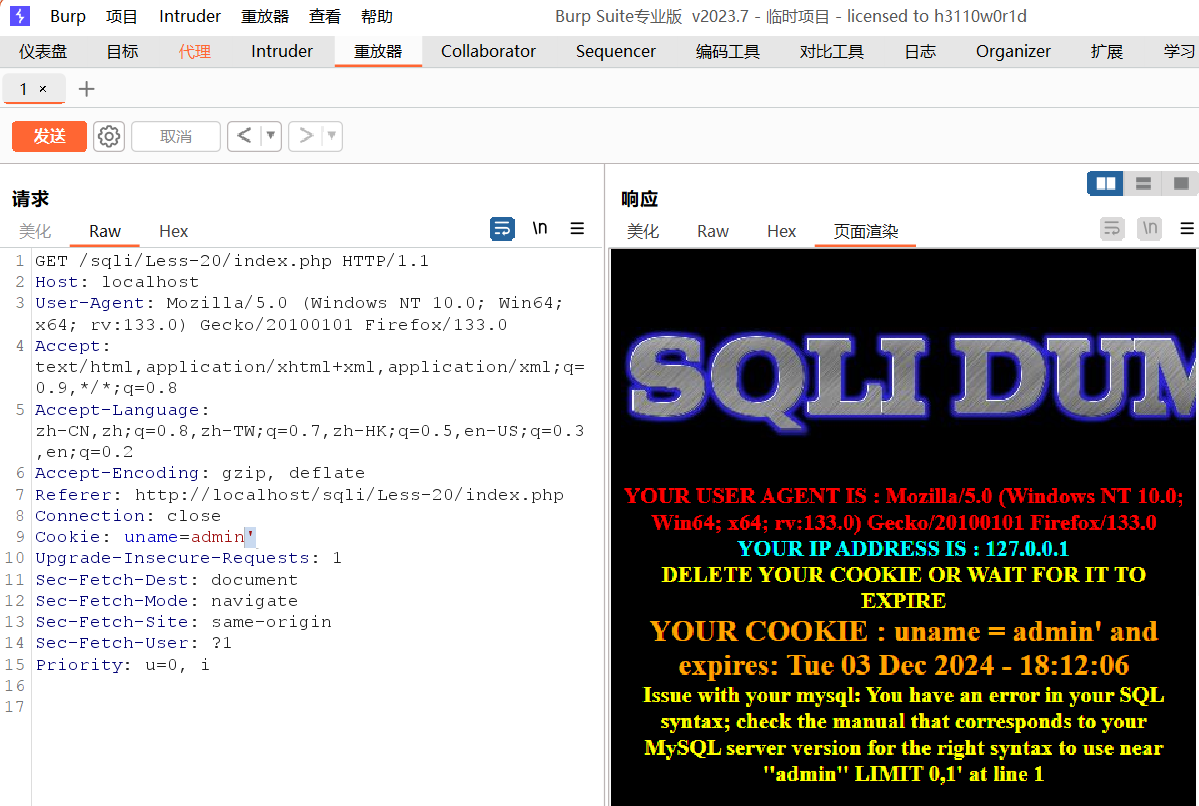Image resolution: width=1199 pixels, height=806 pixels.
Task: Click Upgrade-Insecure-Requests header line
Action: tap(188, 558)
